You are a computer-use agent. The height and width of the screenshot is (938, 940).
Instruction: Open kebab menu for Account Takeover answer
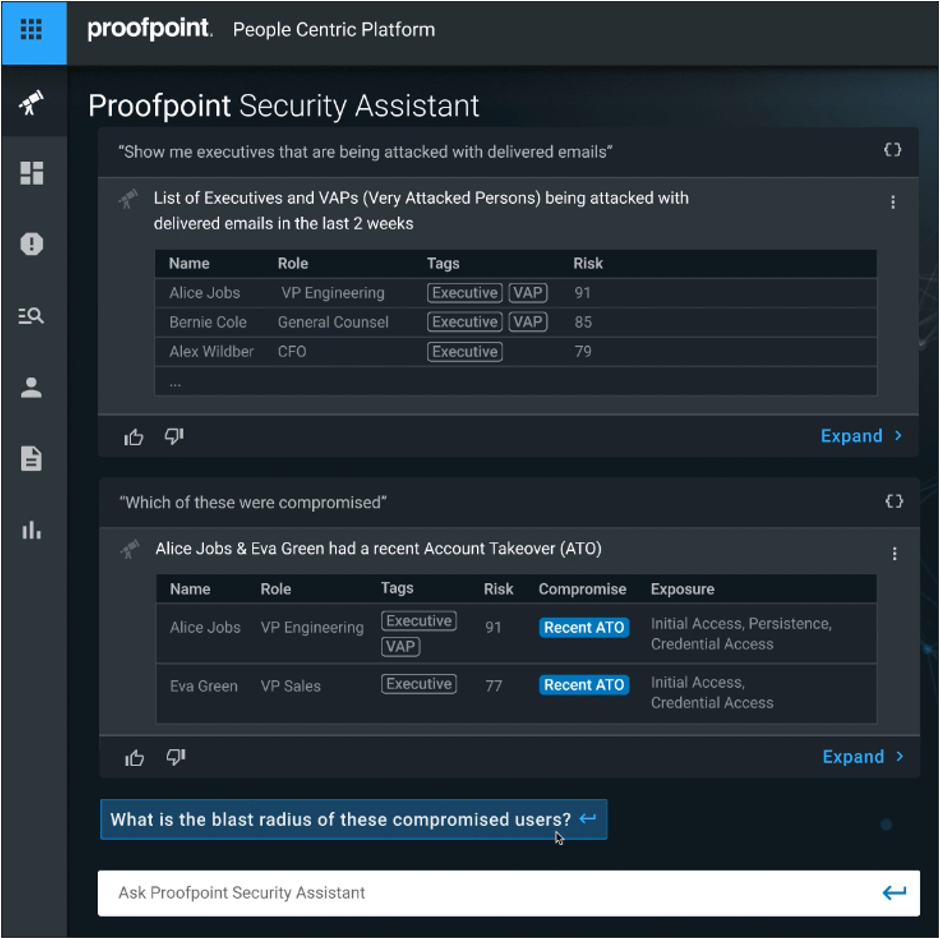click(894, 553)
